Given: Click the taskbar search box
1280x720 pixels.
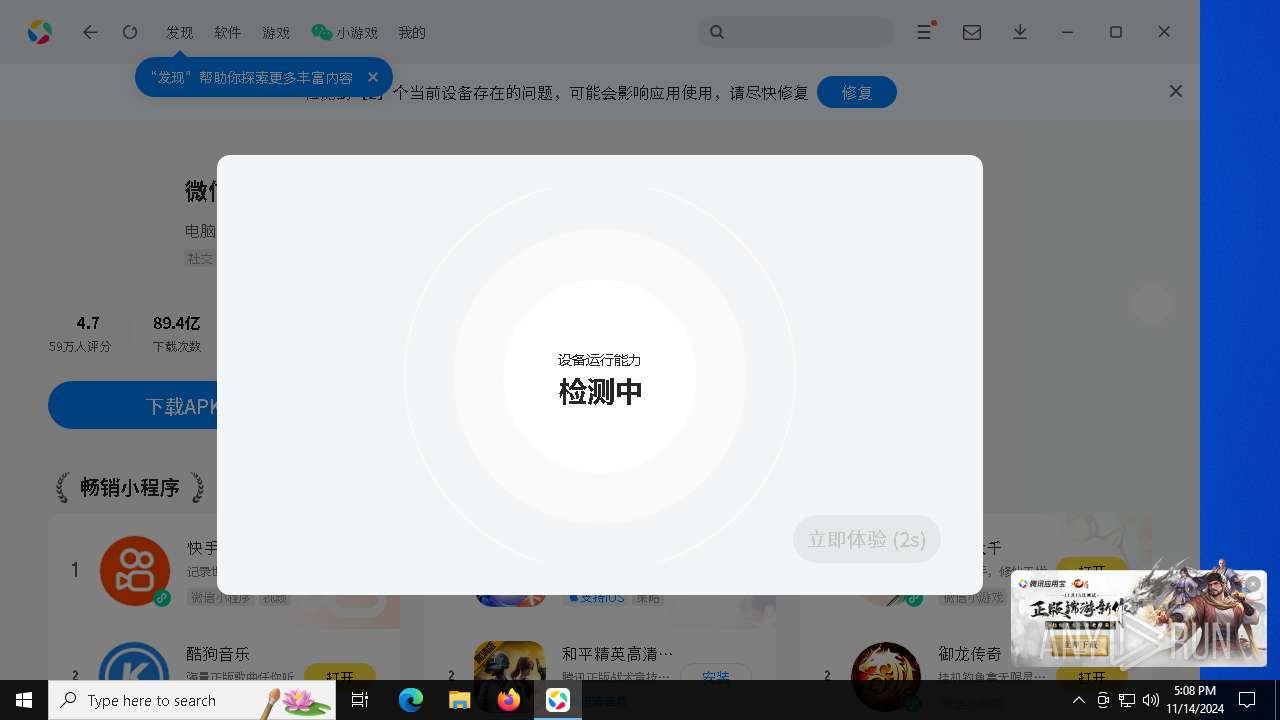Looking at the screenshot, I should (x=192, y=700).
